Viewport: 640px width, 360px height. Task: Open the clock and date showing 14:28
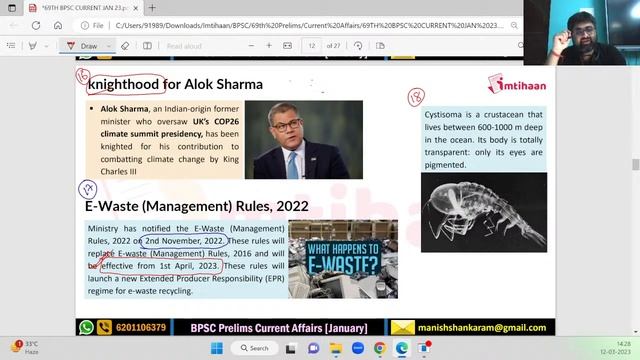click(616, 348)
